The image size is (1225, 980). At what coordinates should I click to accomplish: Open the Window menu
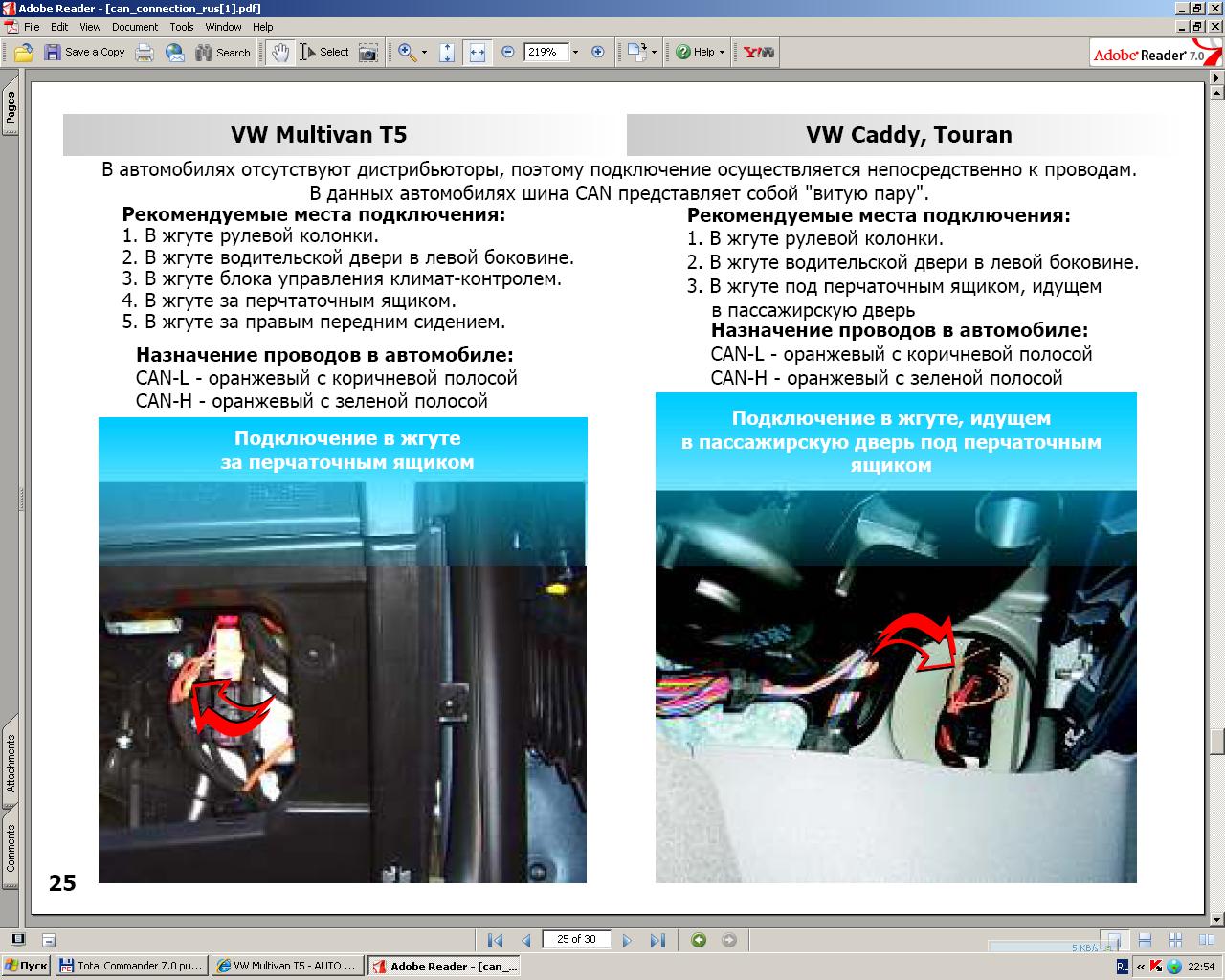pyautogui.click(x=223, y=27)
